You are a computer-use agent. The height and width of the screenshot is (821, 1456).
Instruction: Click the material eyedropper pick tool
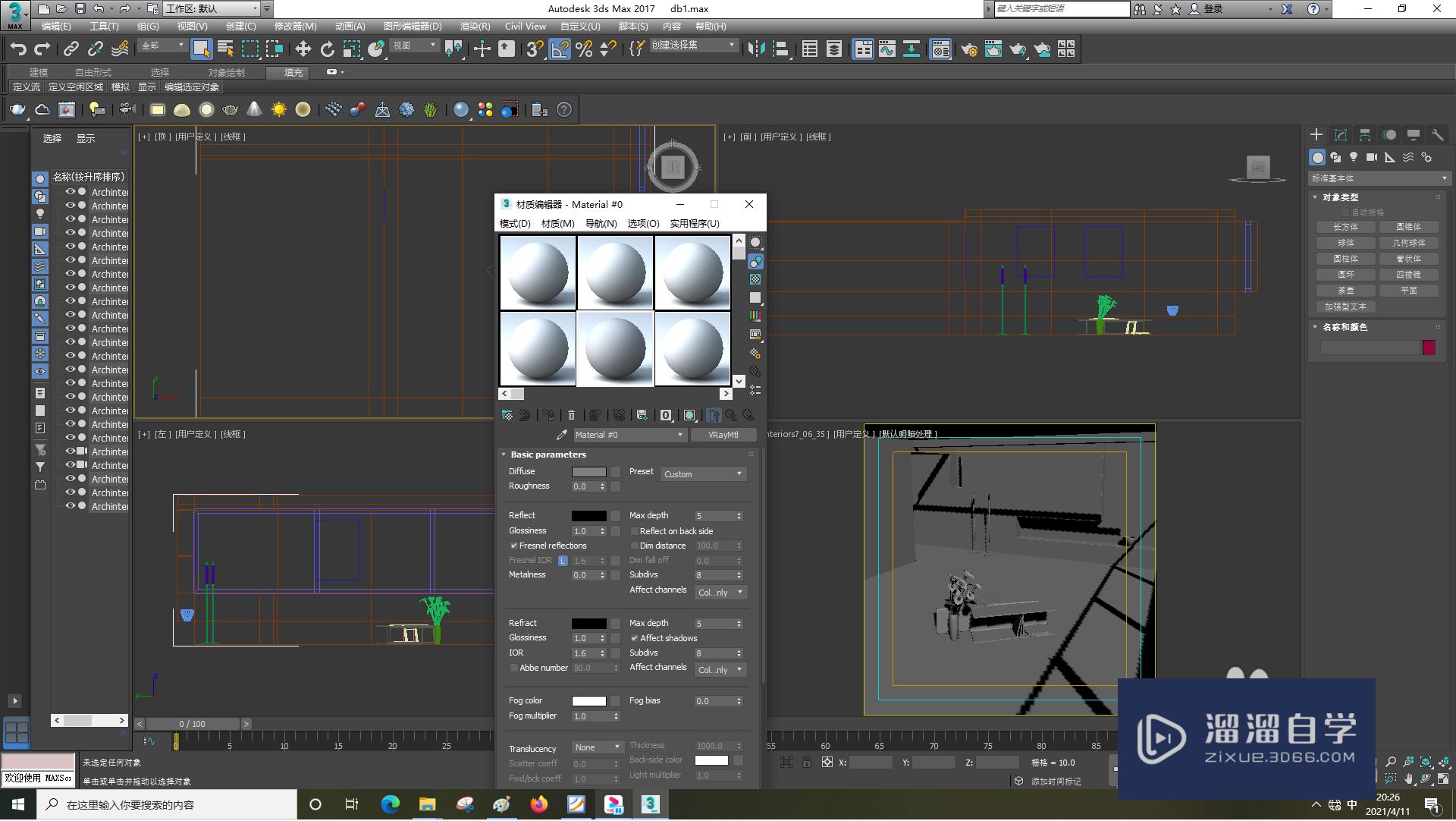[x=561, y=435]
